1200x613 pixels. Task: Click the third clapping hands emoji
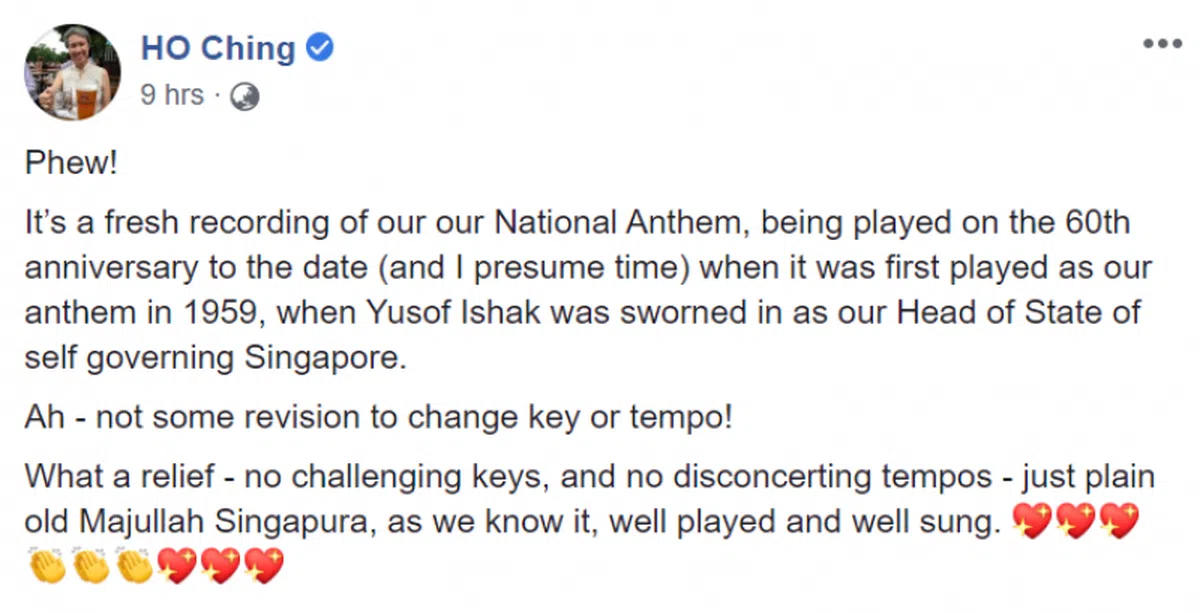pyautogui.click(x=134, y=566)
